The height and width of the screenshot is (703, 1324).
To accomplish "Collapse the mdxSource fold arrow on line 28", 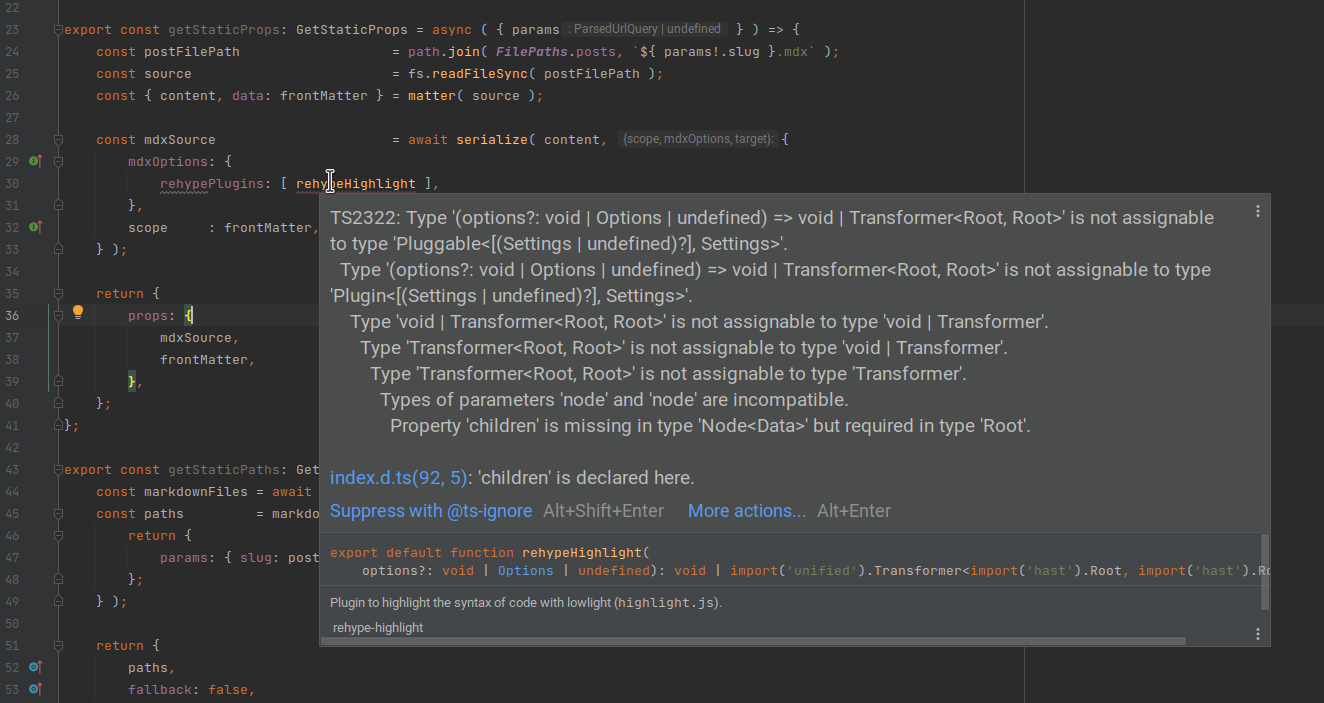I will pyautogui.click(x=57, y=139).
